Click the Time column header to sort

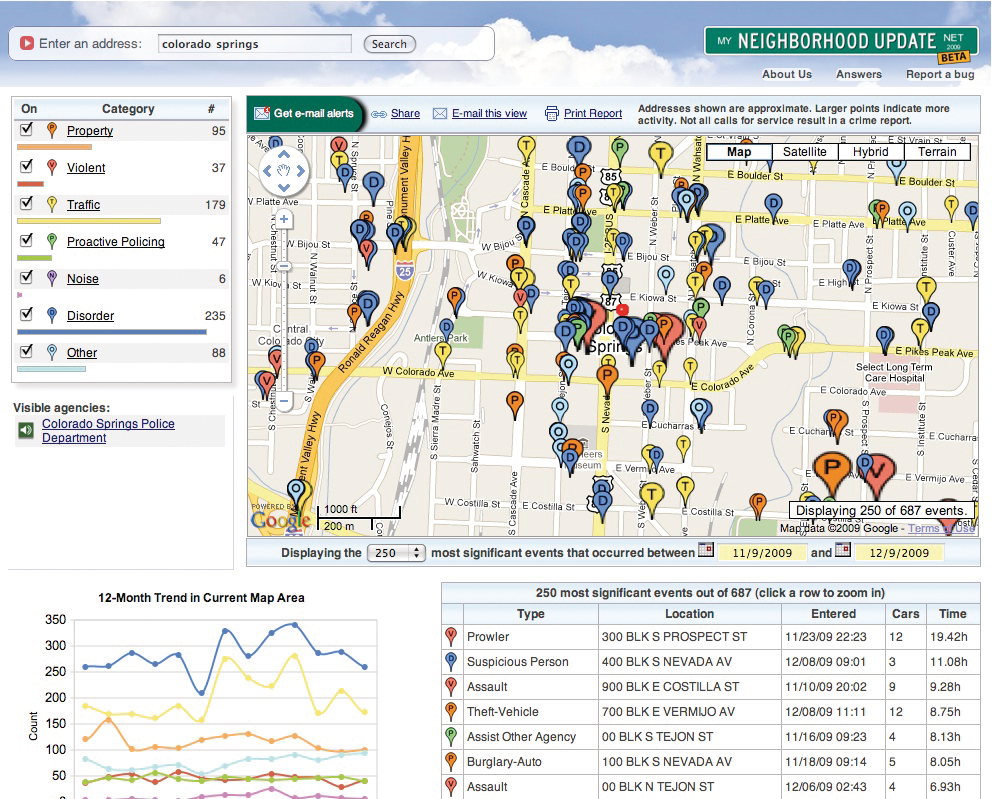(x=952, y=614)
